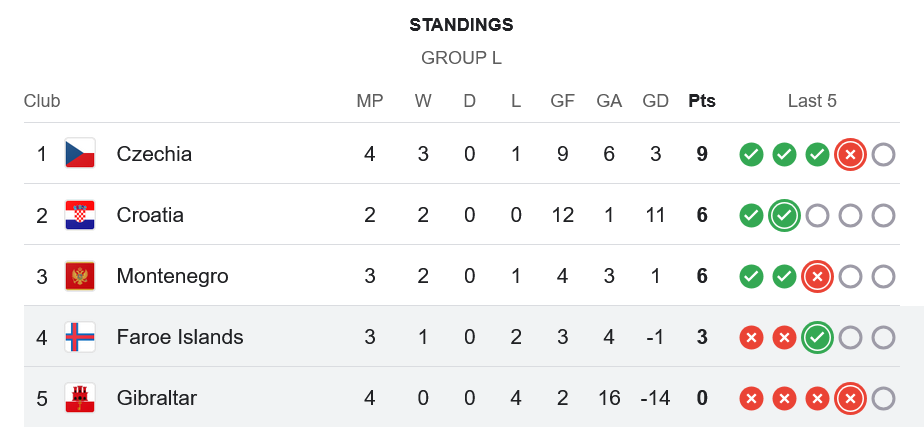Select the Gibraltar team name

[157, 398]
